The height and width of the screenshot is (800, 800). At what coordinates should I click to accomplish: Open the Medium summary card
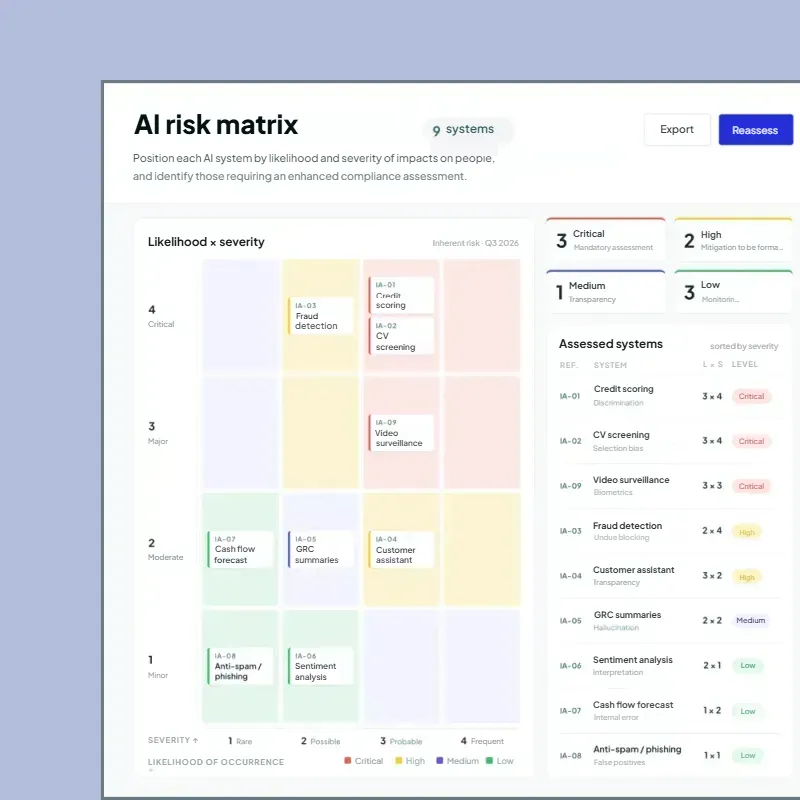[606, 291]
